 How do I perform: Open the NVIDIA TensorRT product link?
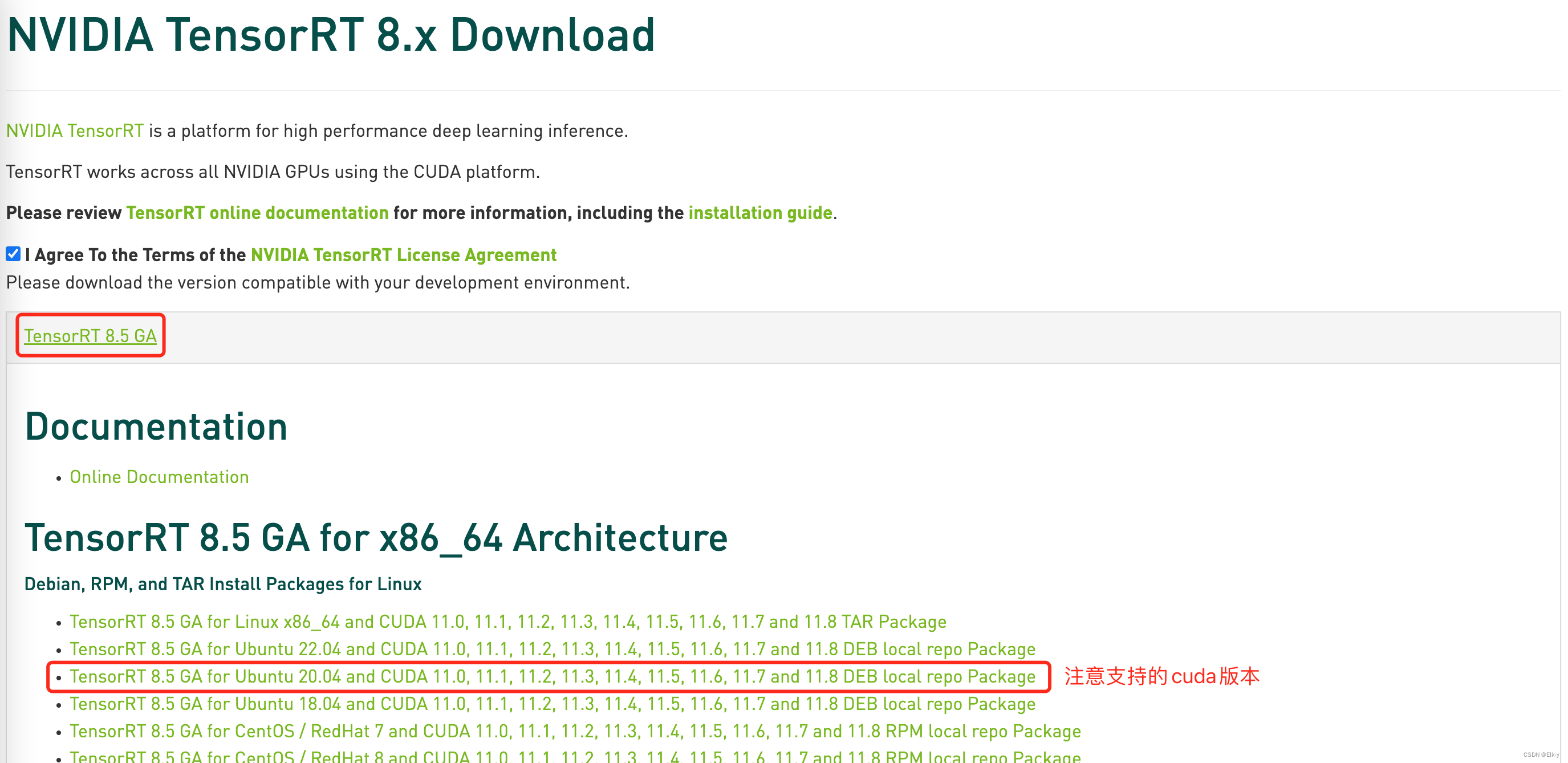(x=75, y=131)
